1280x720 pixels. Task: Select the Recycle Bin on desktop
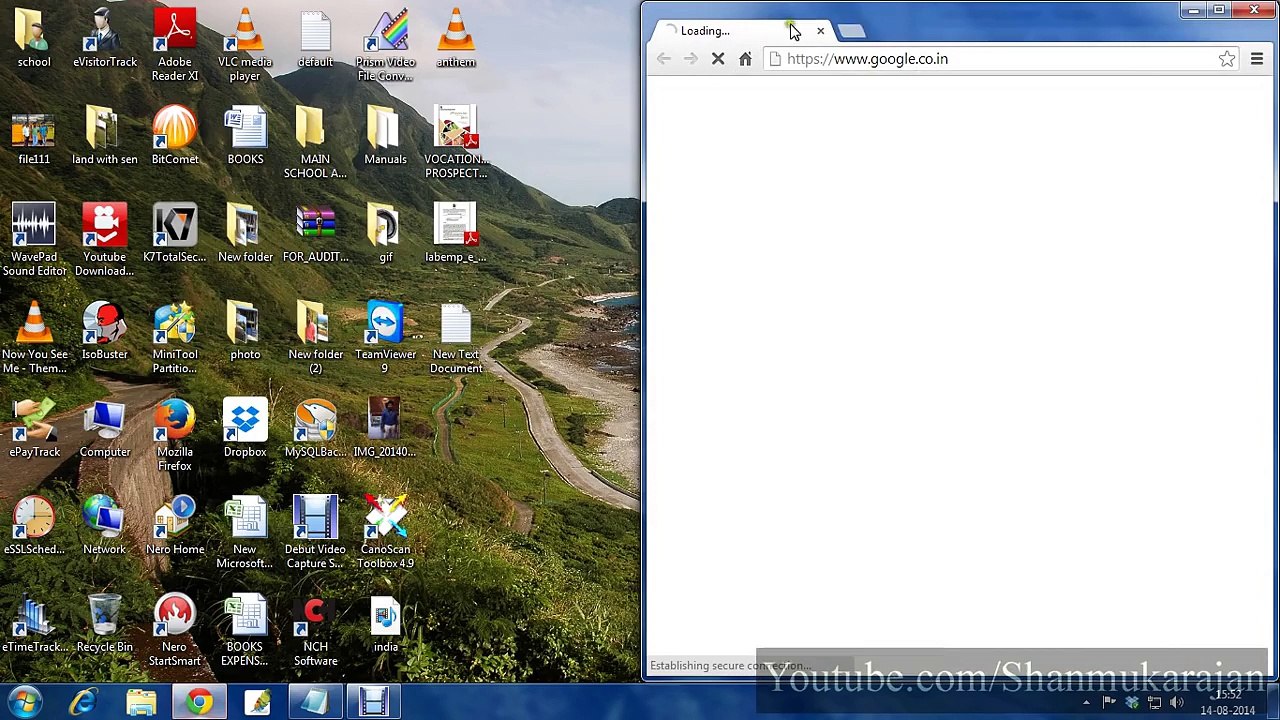click(105, 623)
